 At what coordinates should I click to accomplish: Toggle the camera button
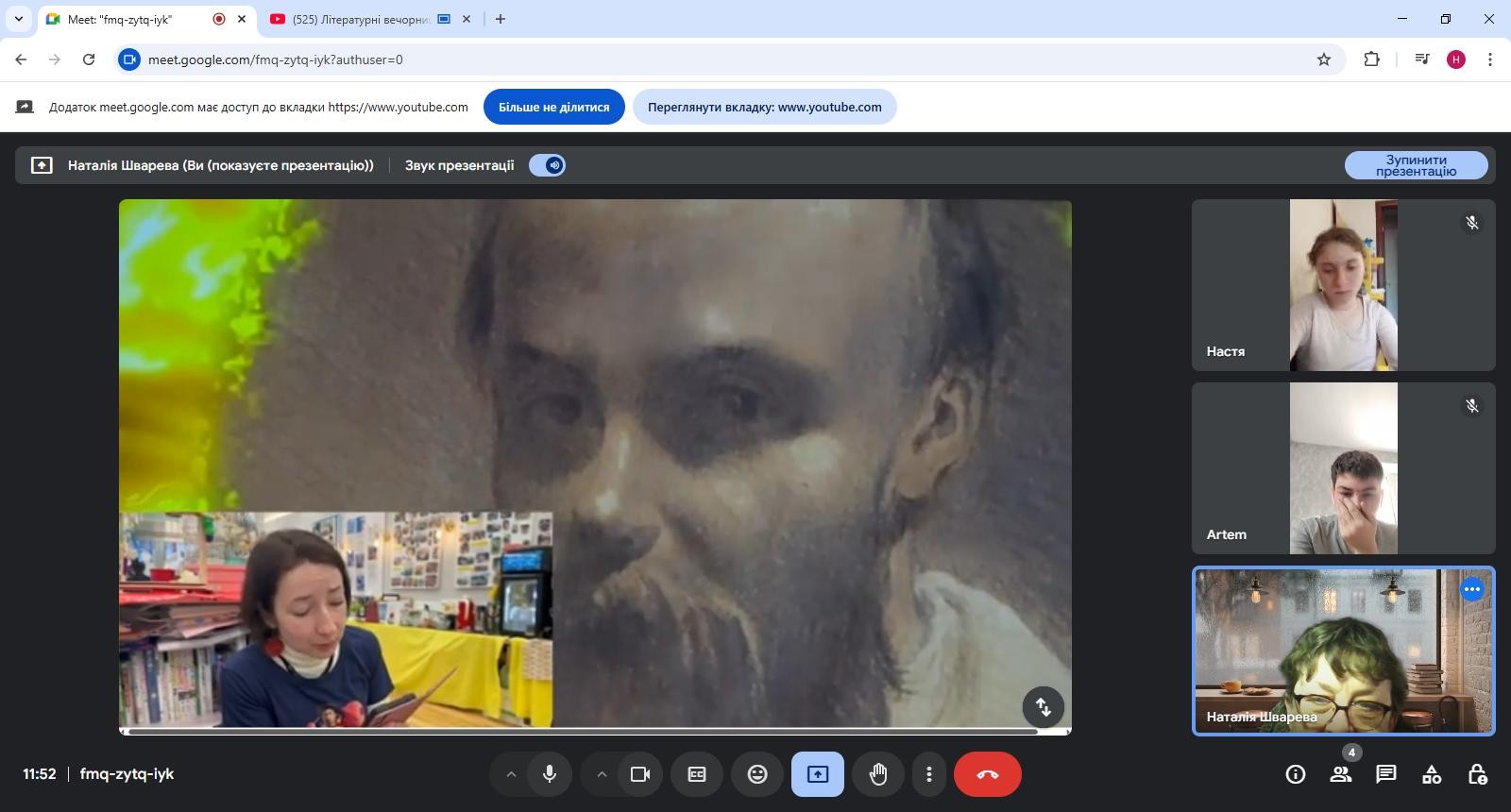[640, 774]
